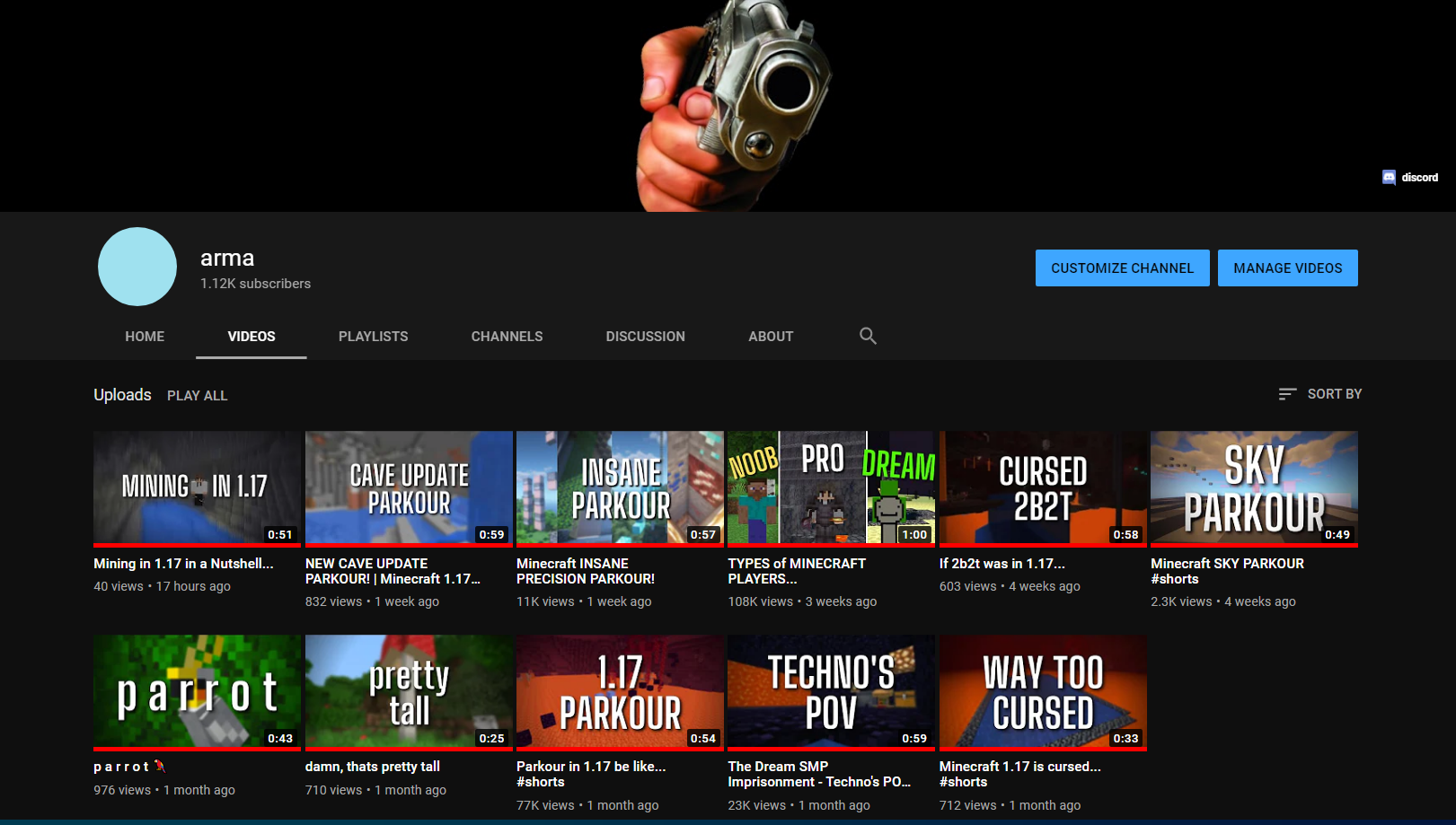Image resolution: width=1456 pixels, height=825 pixels.
Task: Open the Way Too Cursed thumbnail
Action: click(1043, 692)
